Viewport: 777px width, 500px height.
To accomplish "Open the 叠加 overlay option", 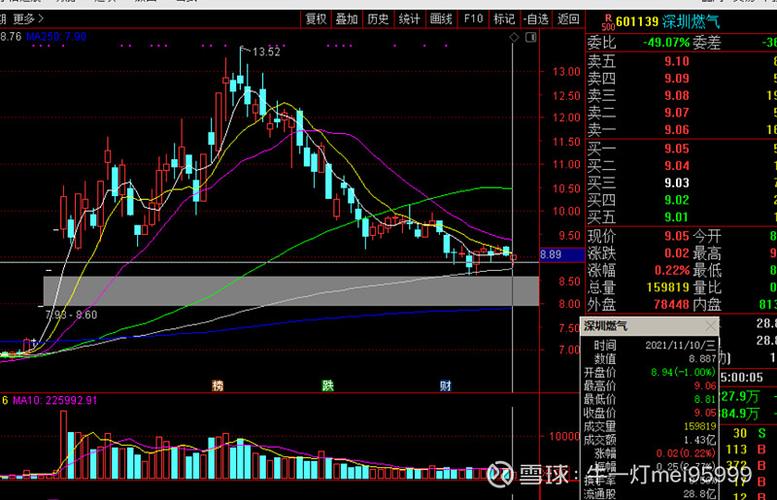I will [346, 19].
